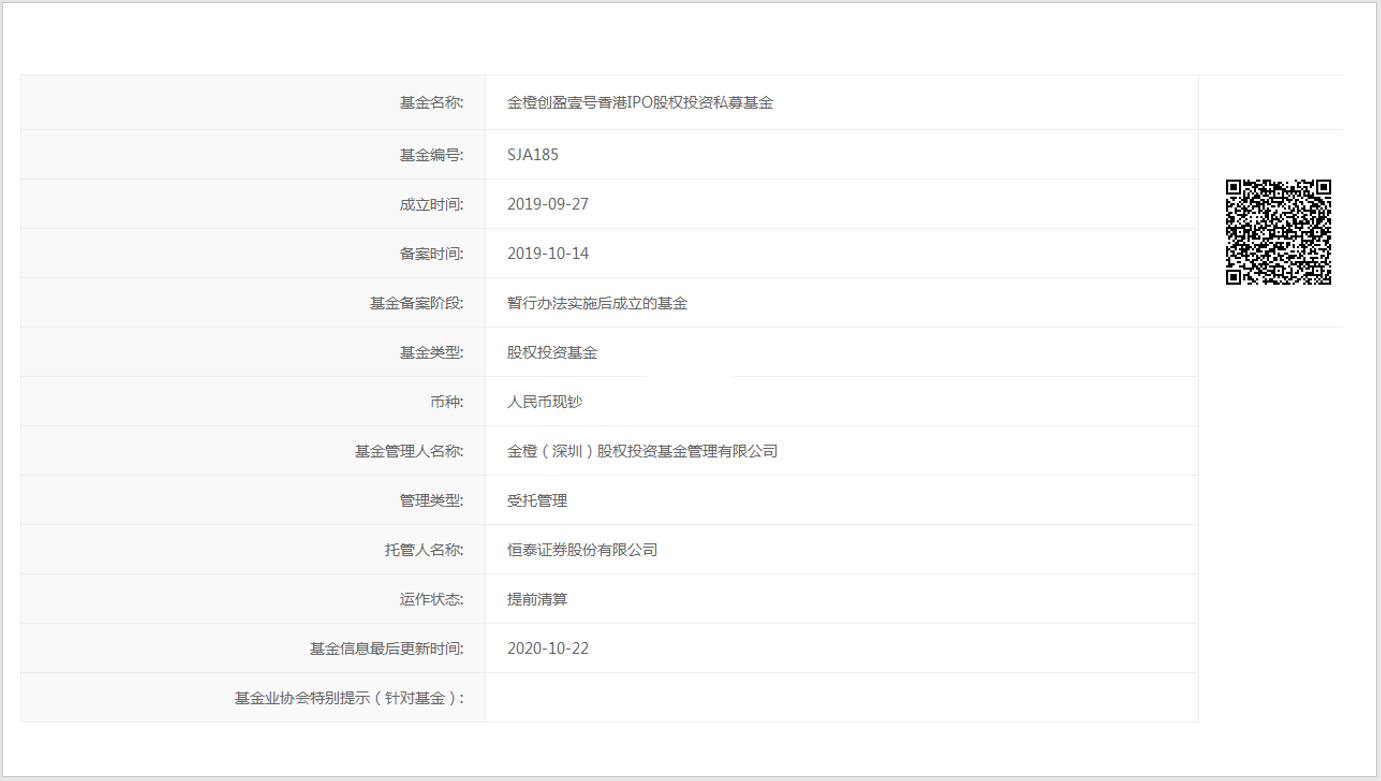The height and width of the screenshot is (781, 1381).
Task: Click the 管理类型 label
Action: (x=432, y=500)
